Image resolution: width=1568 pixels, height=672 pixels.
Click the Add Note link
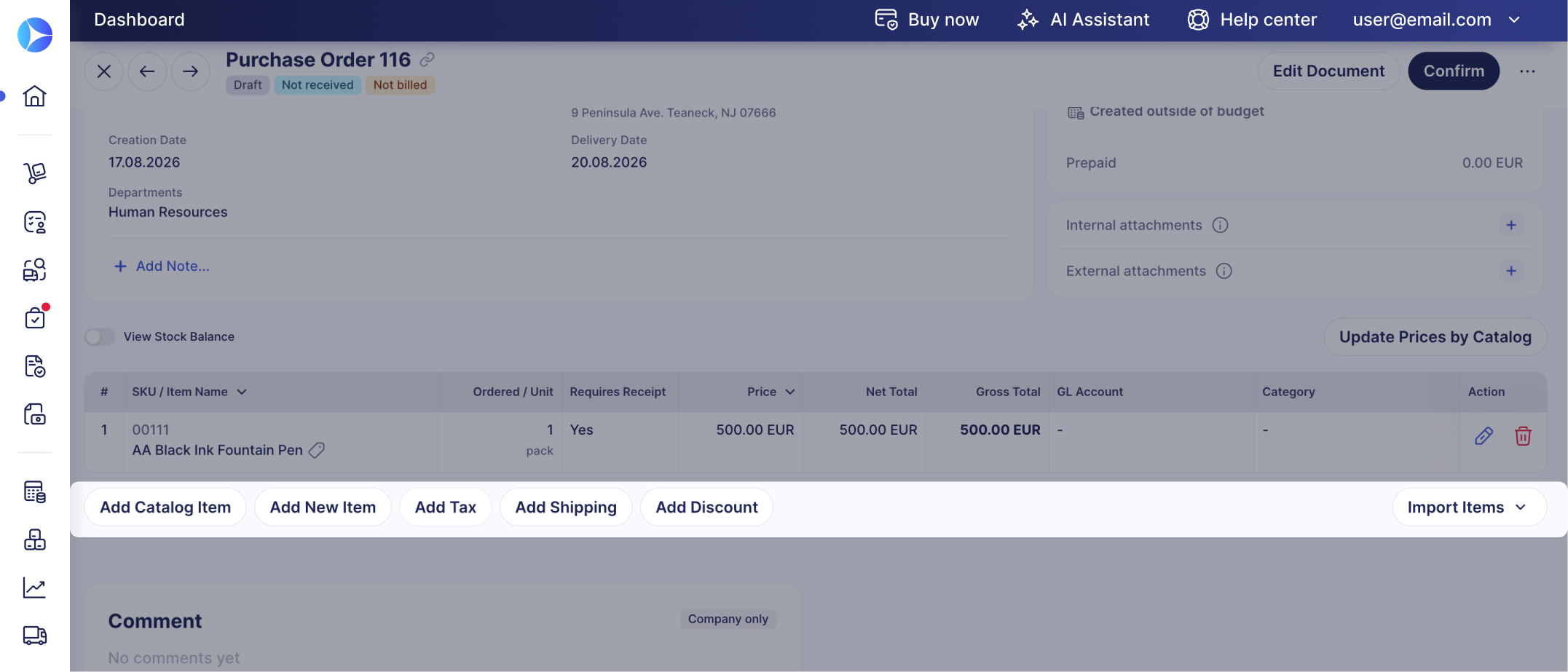tap(162, 266)
